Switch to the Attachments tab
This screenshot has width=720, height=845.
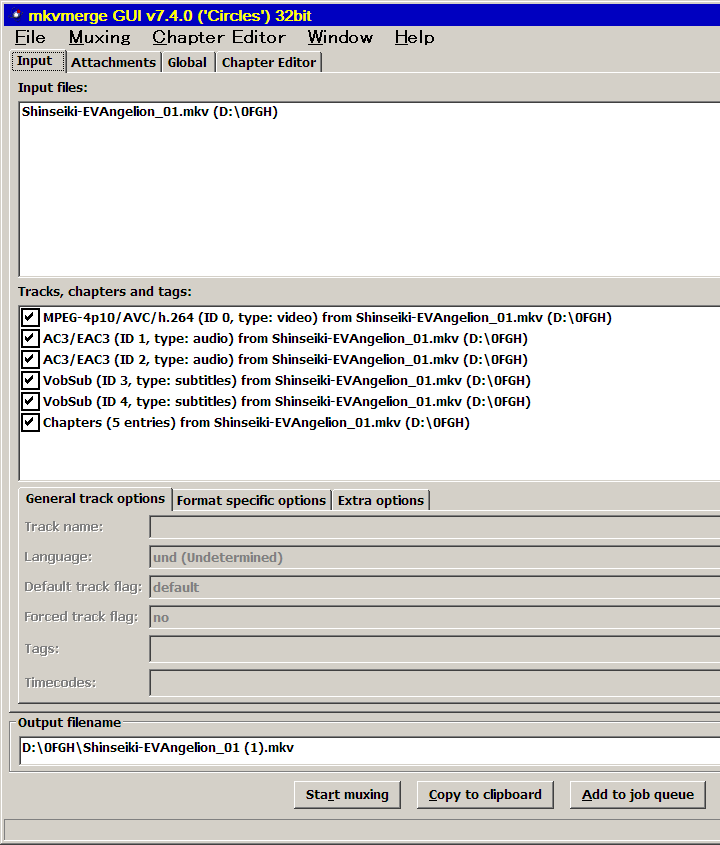click(113, 63)
